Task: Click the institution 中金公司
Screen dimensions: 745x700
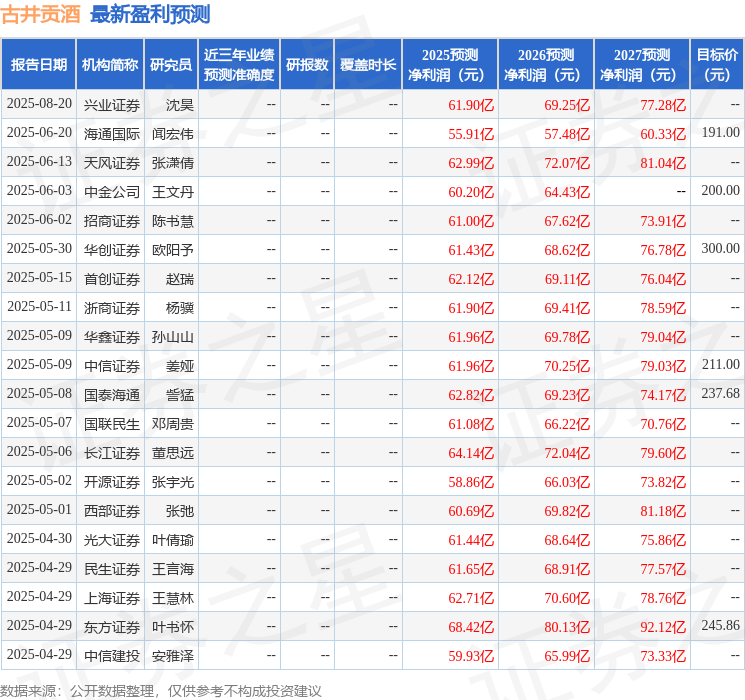Action: [x=112, y=192]
